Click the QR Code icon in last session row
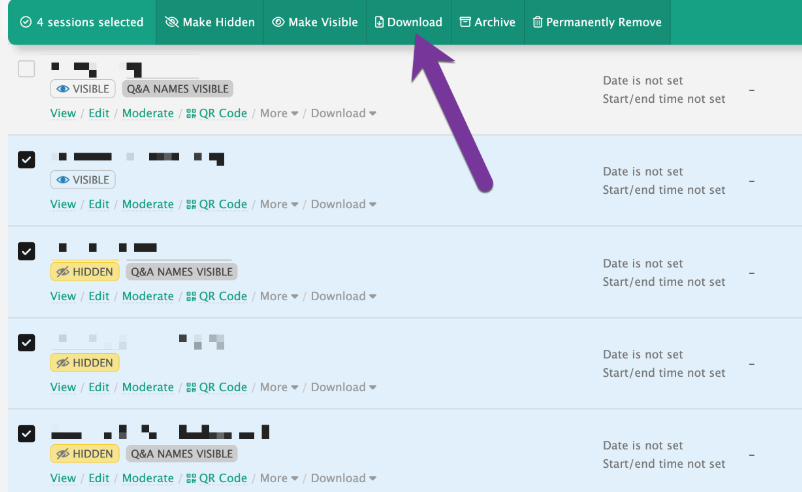802x492 pixels. [191, 478]
